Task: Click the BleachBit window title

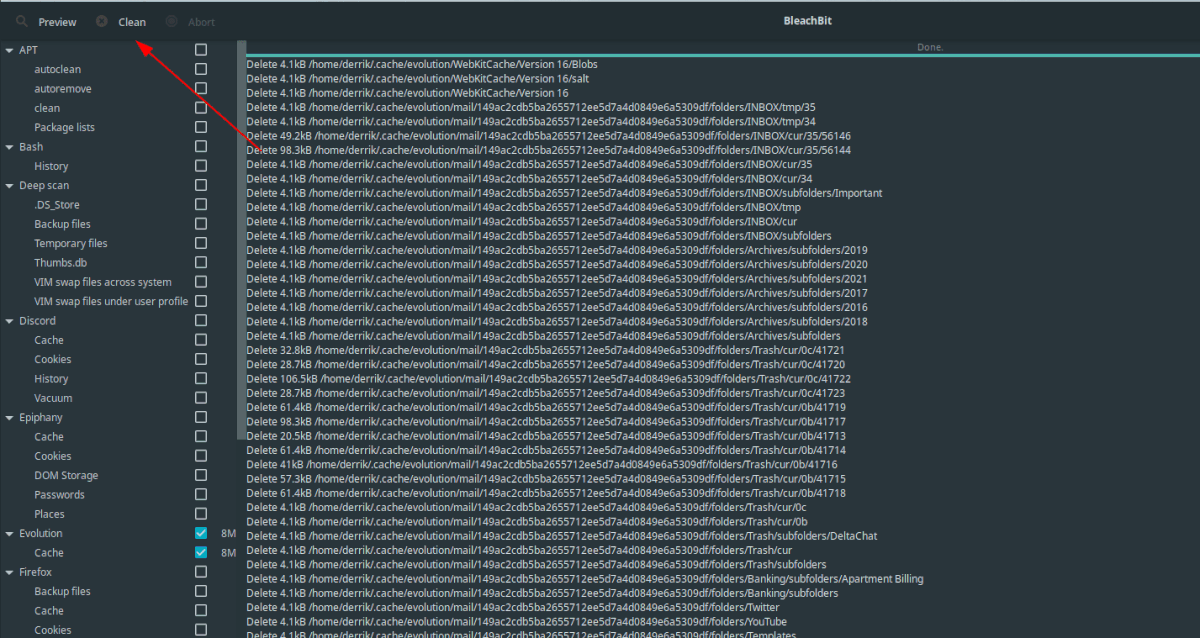Action: [807, 20]
